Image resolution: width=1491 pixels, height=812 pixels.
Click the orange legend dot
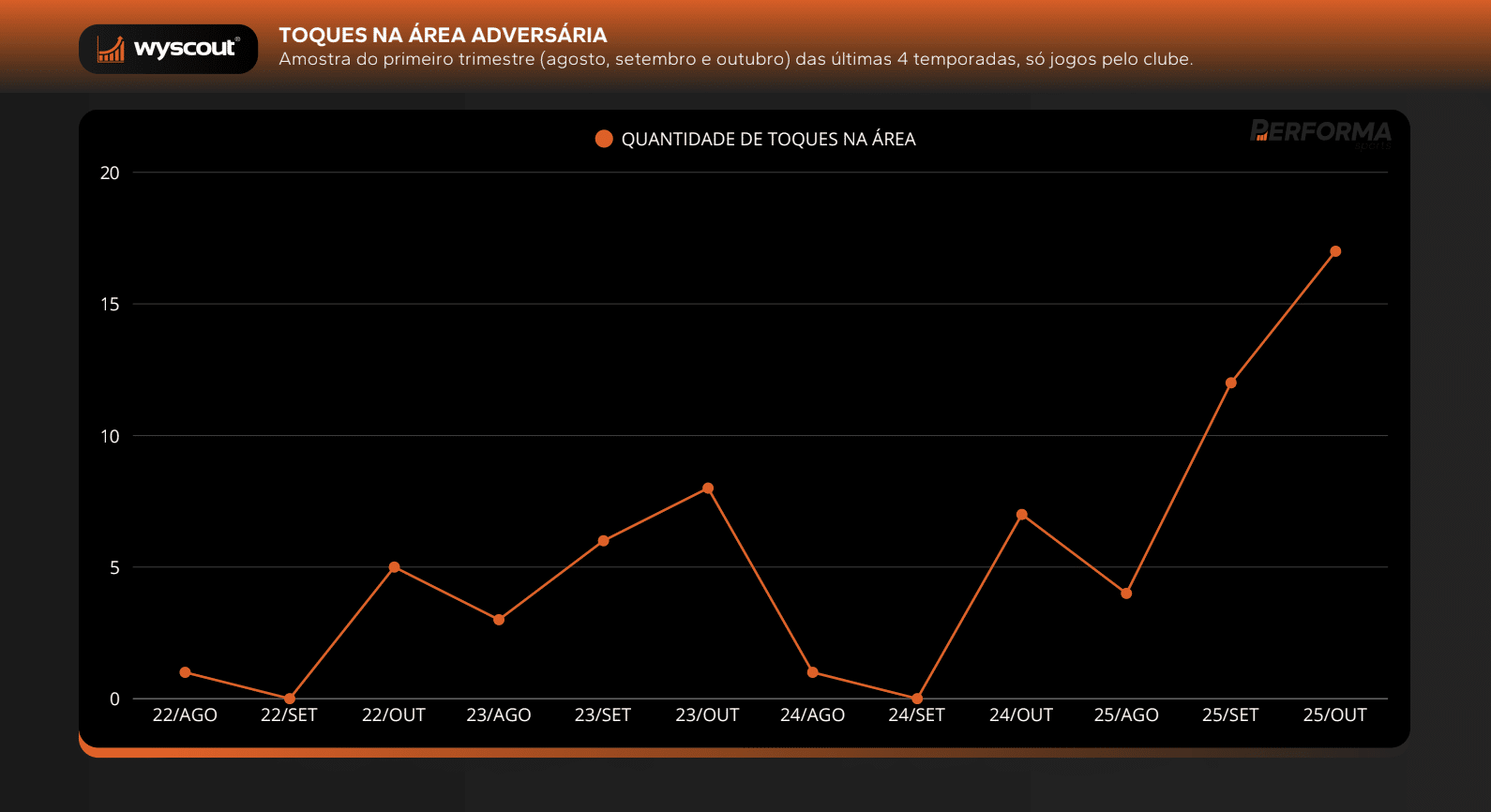pos(604,139)
